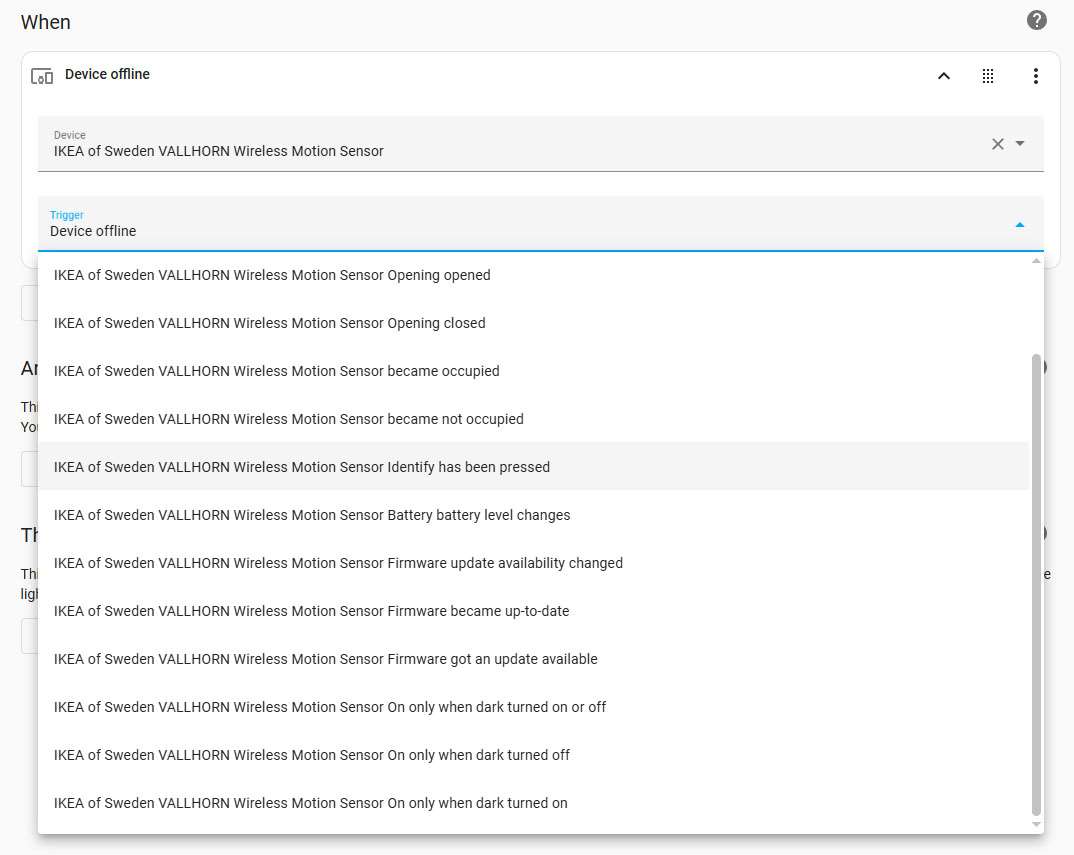Collapse the Device offline trigger card
Image resolution: width=1074 pixels, height=855 pixels.
(943, 76)
